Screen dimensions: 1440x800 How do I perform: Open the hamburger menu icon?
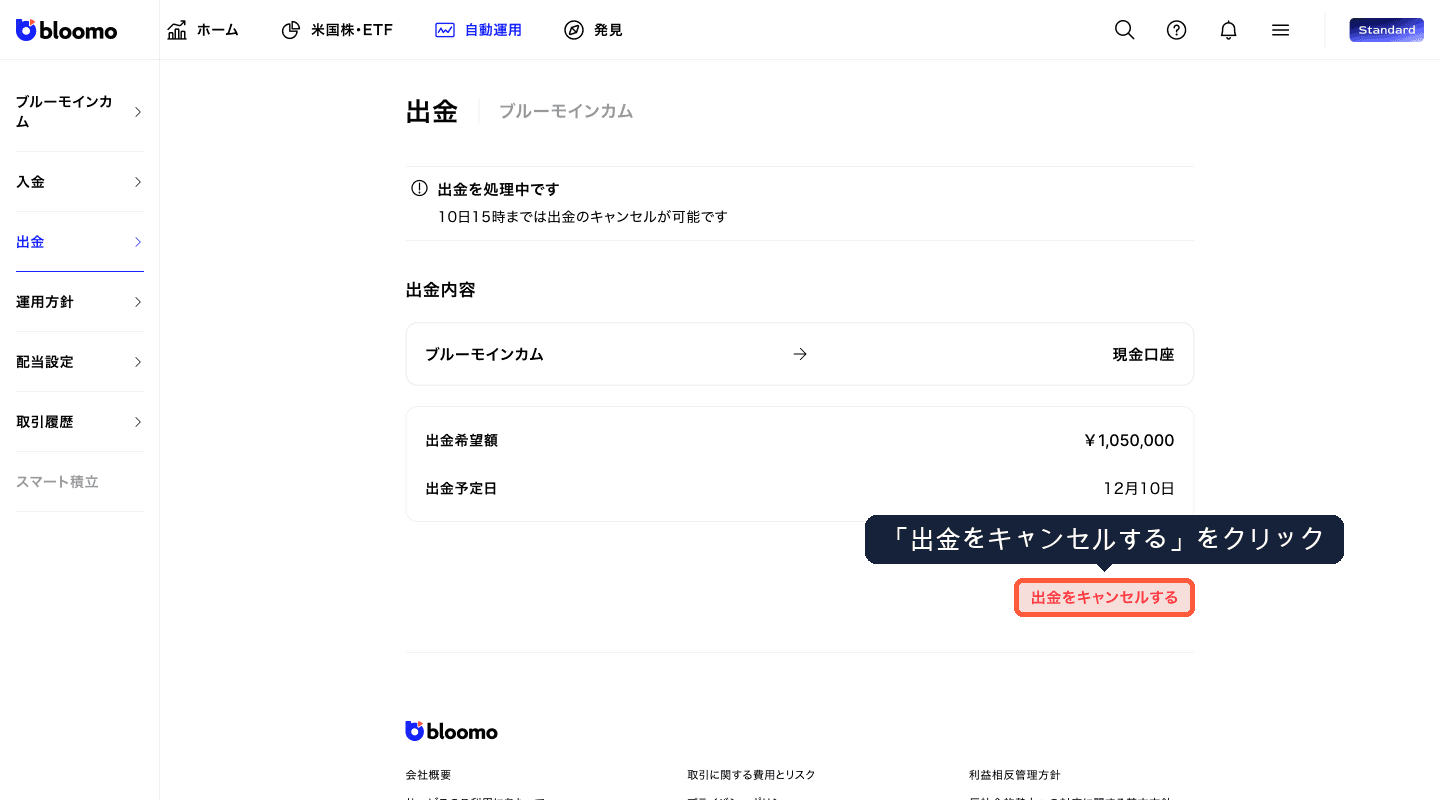point(1280,30)
